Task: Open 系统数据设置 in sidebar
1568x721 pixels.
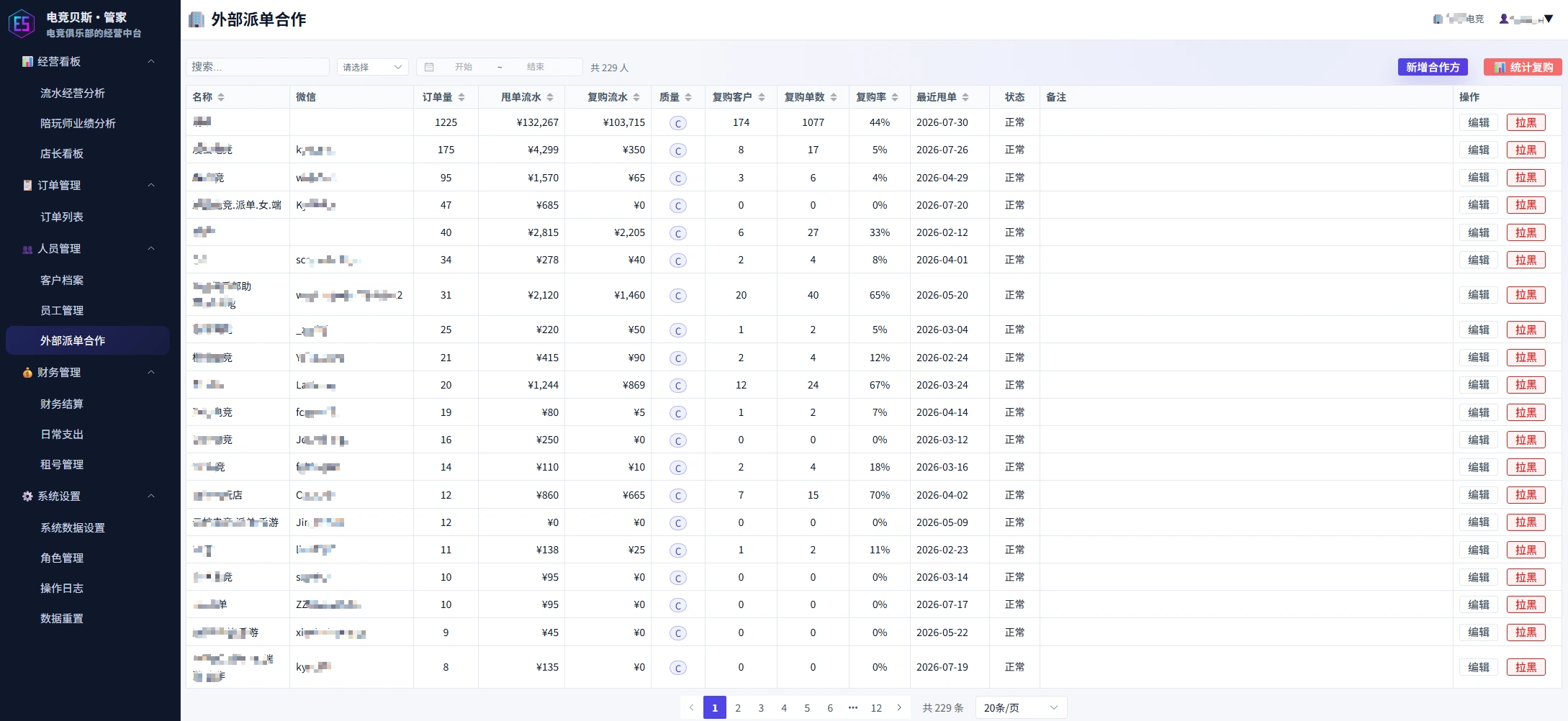Action: 73,527
